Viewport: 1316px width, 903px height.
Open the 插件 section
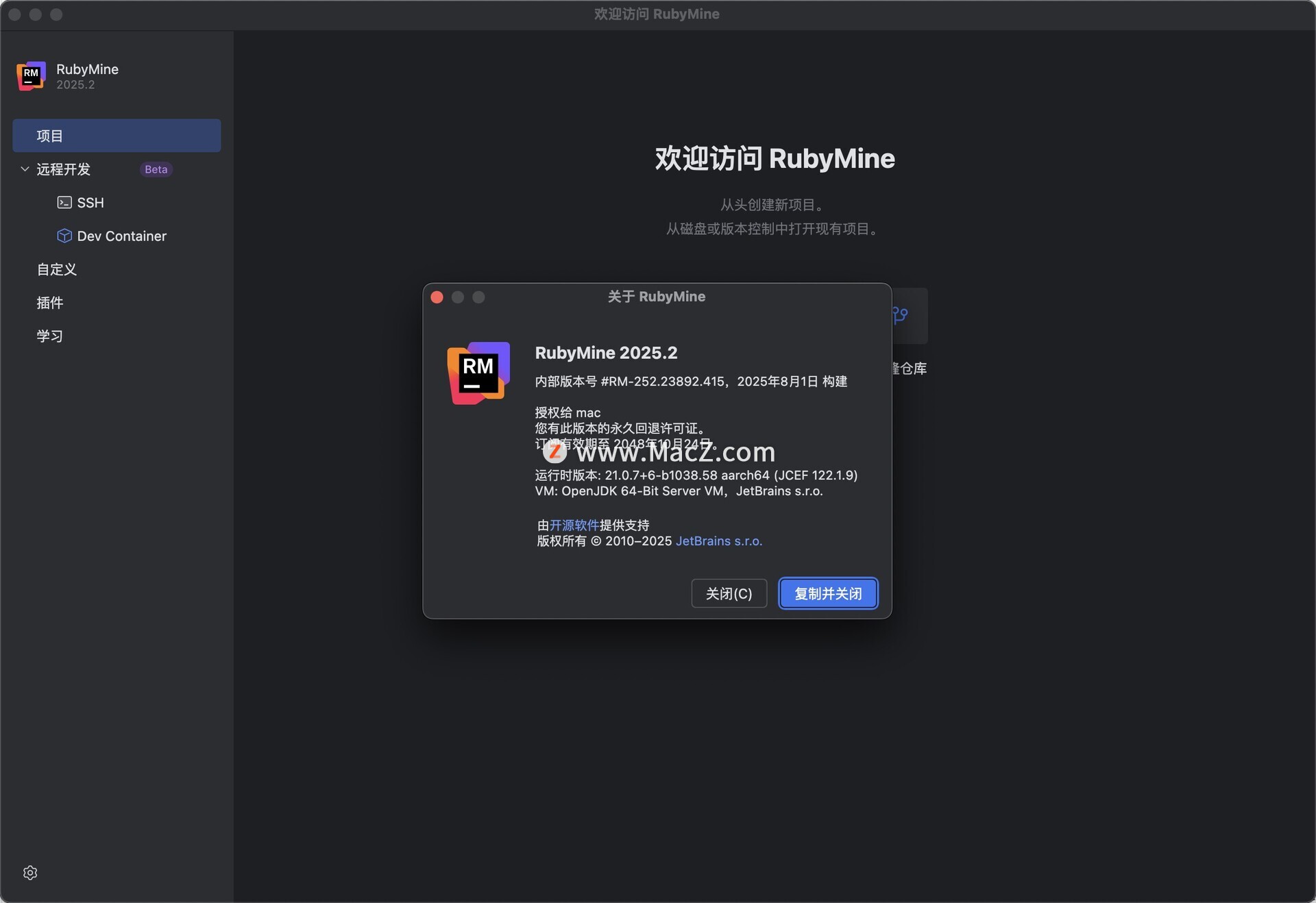tap(50, 303)
